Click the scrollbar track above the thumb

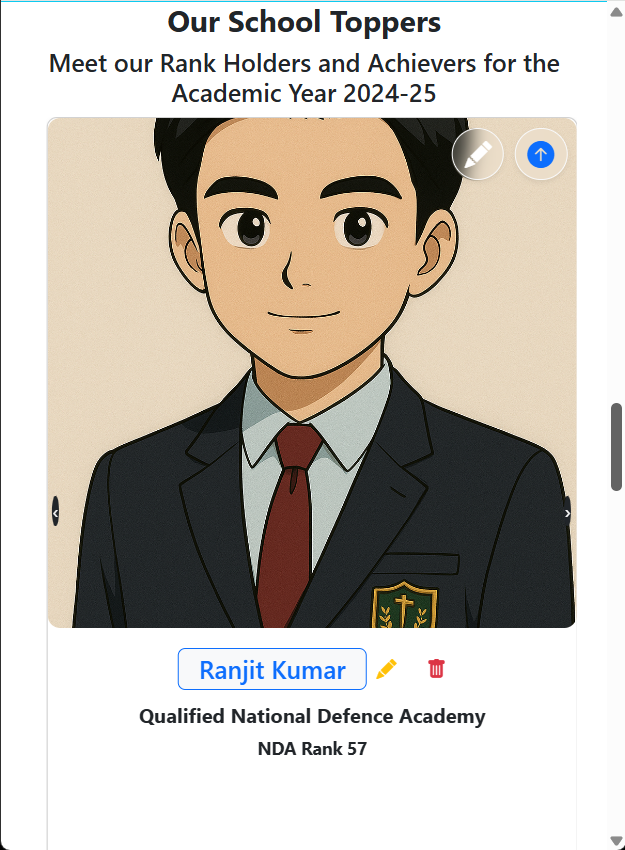click(x=616, y=211)
